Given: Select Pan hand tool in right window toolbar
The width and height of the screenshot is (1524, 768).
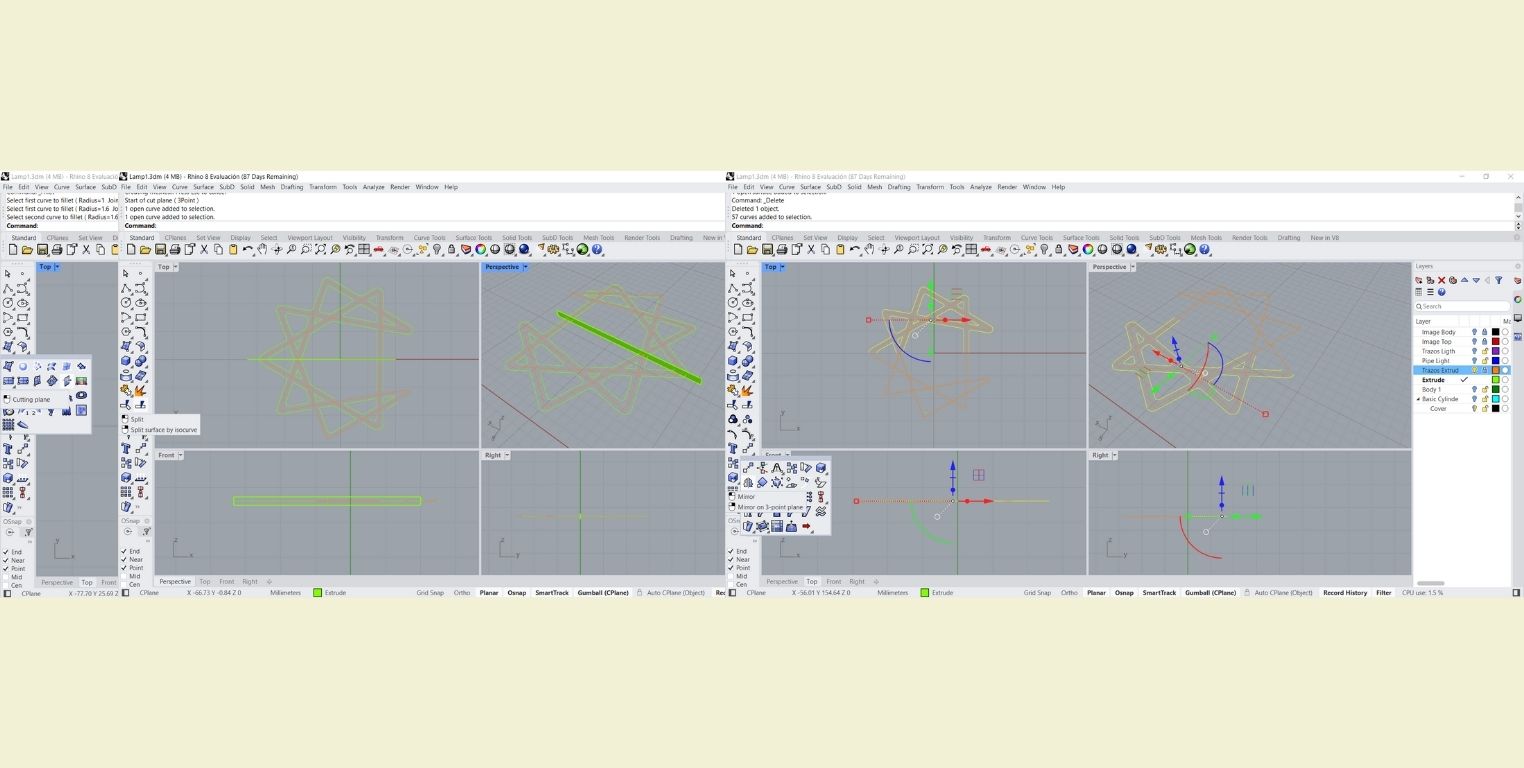Looking at the screenshot, I should pyautogui.click(x=869, y=250).
